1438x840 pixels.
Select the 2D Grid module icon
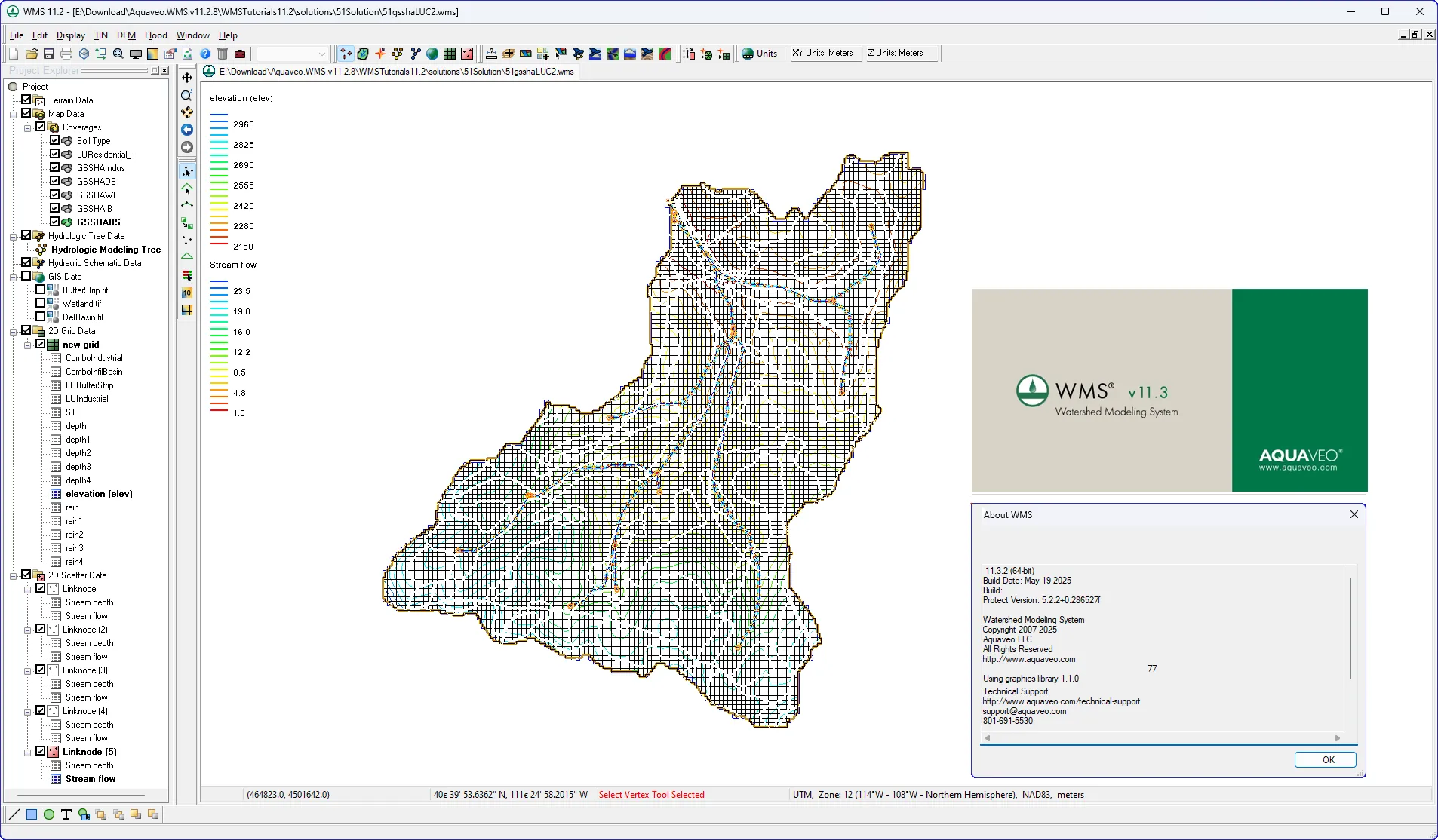[x=450, y=54]
